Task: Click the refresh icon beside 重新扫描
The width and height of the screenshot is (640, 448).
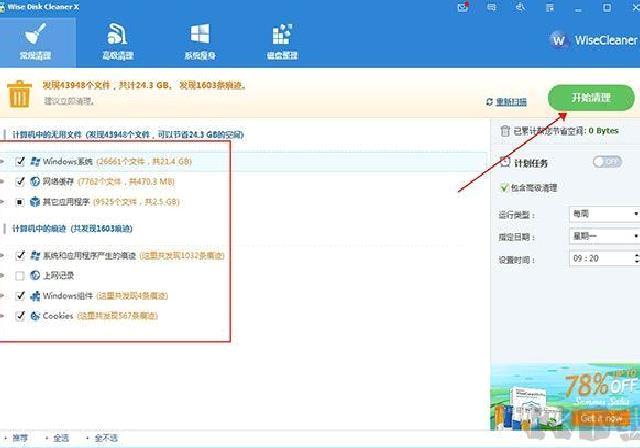Action: click(x=489, y=102)
